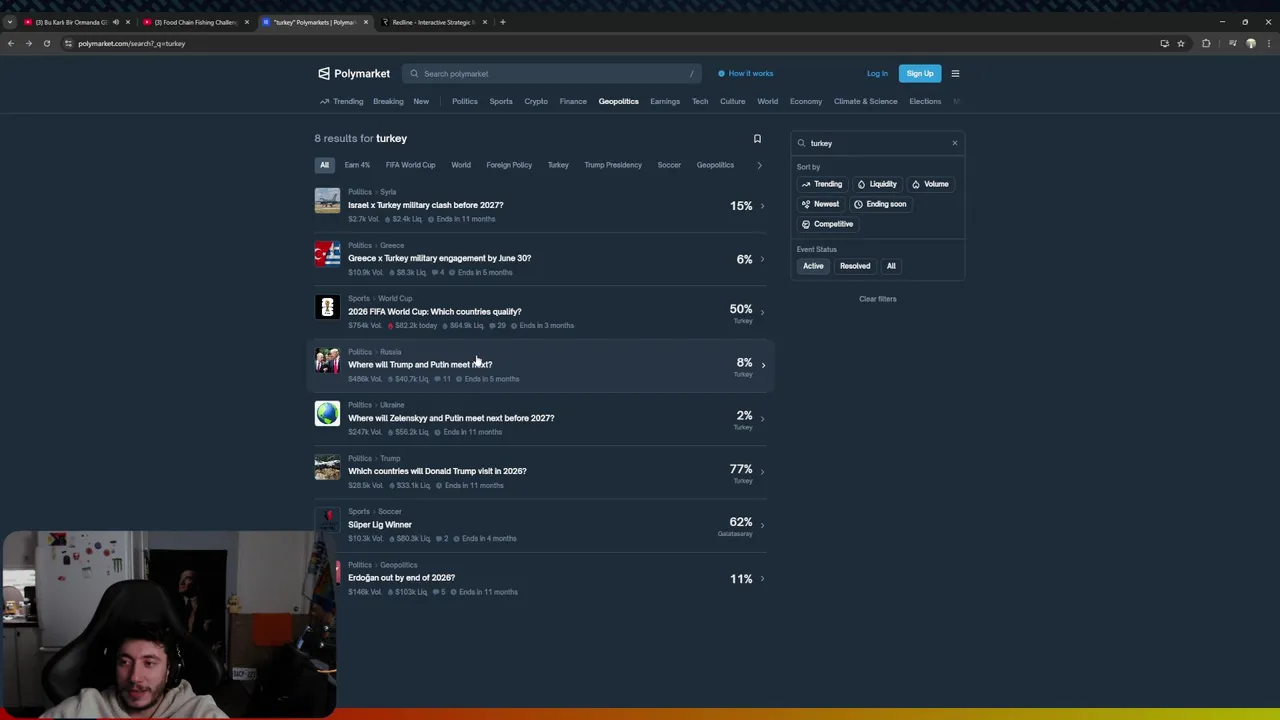Click the turkey filter search field
The image size is (1280, 720).
pos(876,143)
